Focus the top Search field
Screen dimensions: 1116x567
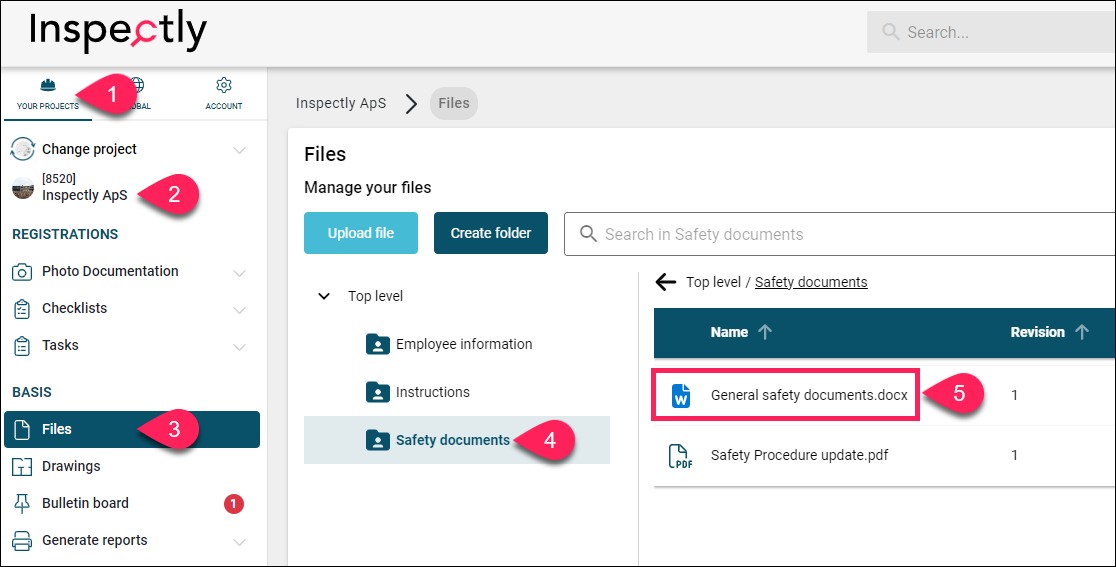click(x=991, y=32)
